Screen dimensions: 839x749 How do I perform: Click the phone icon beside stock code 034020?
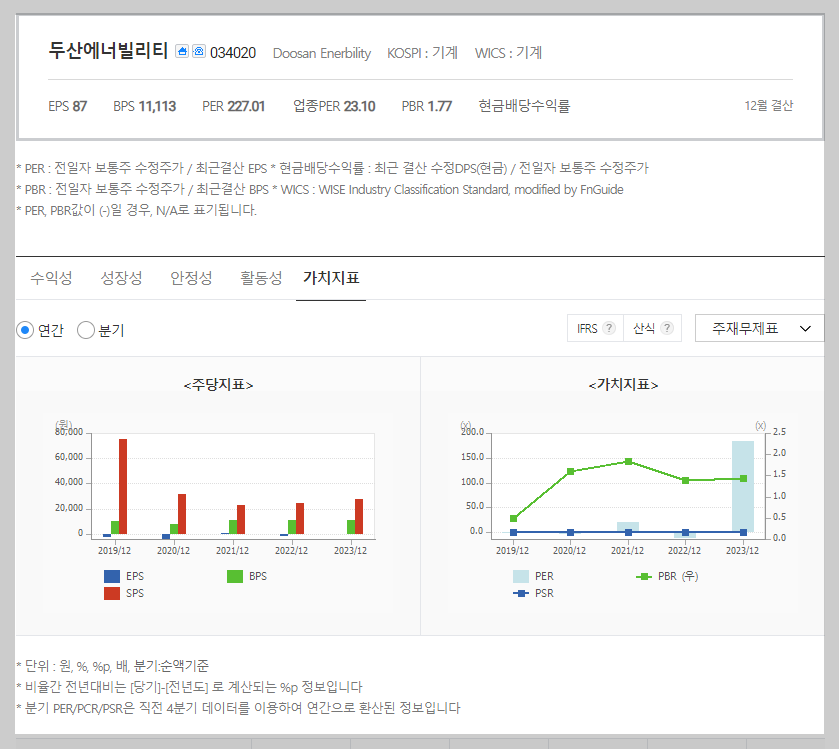point(199,51)
